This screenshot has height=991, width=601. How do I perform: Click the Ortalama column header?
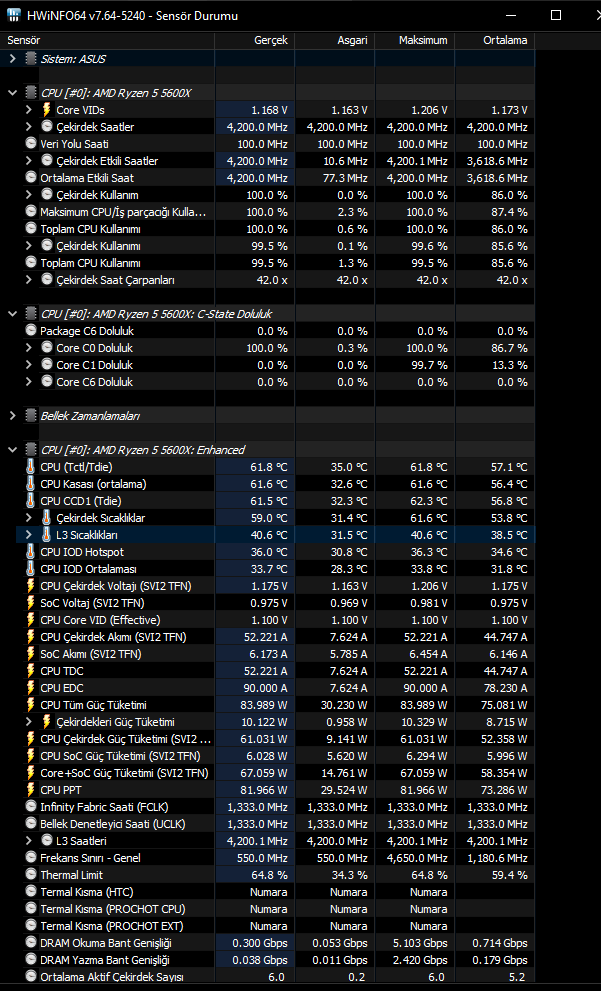495,40
